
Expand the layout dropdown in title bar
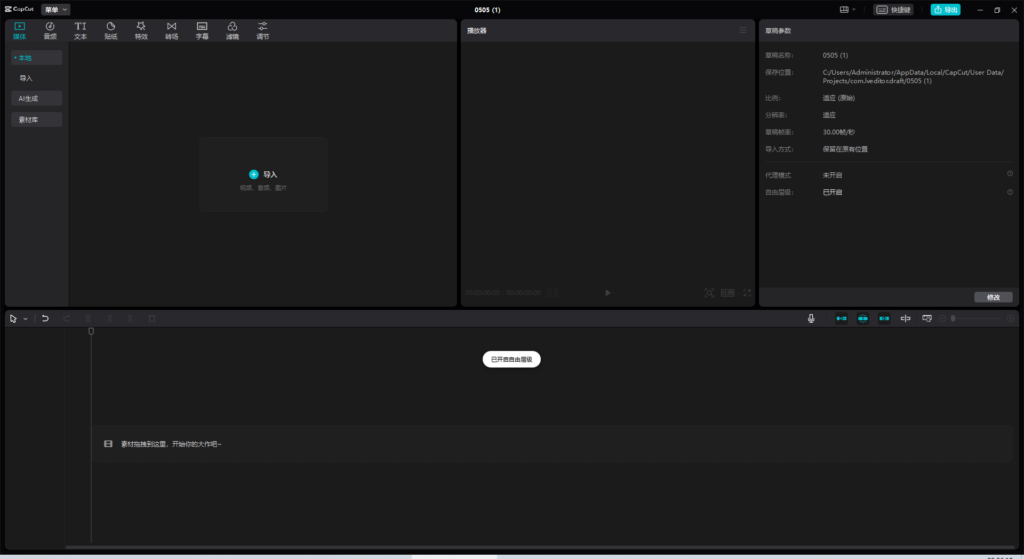click(x=848, y=9)
